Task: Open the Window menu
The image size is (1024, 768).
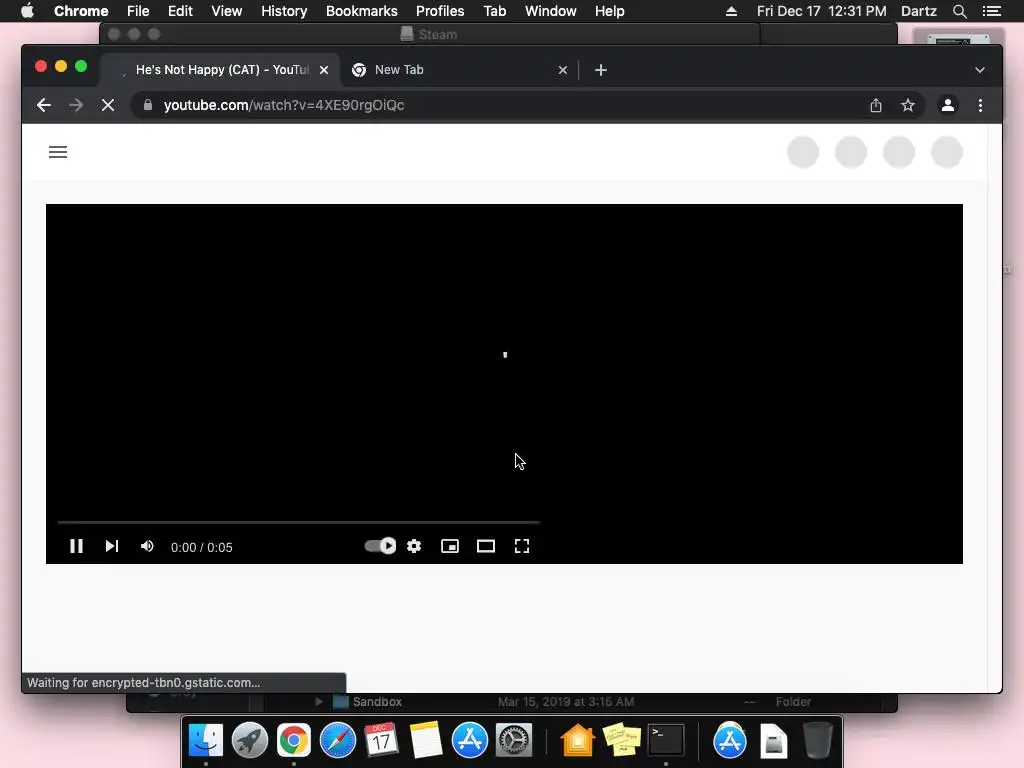Action: point(551,11)
